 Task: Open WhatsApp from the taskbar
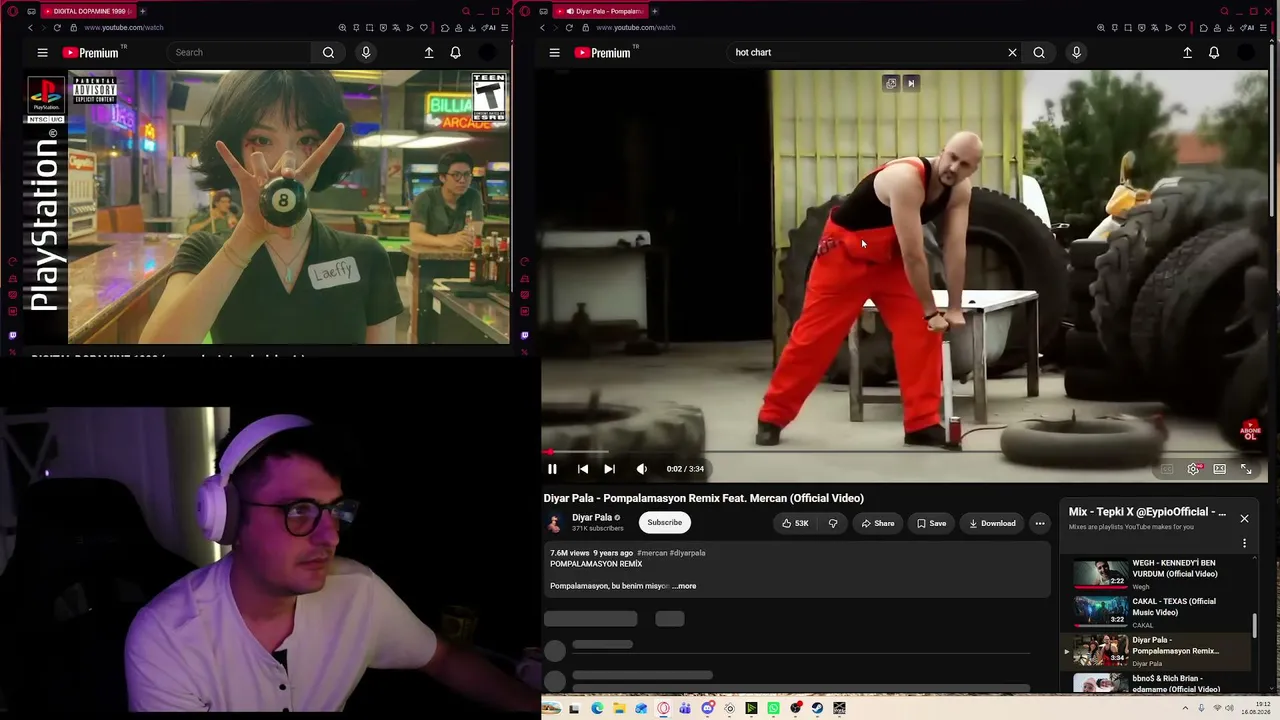pyautogui.click(x=773, y=708)
